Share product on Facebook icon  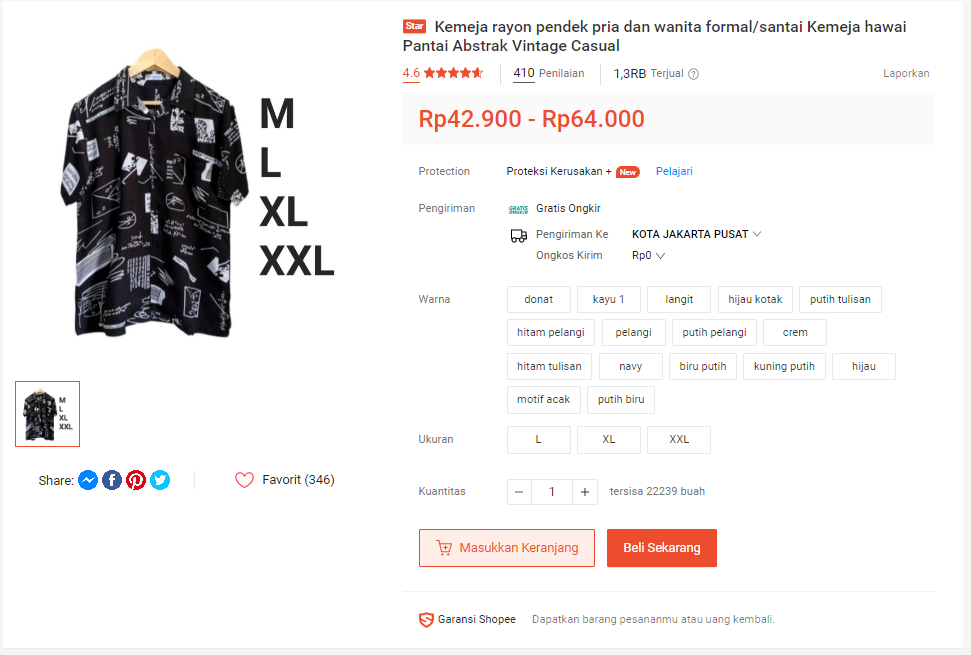point(111,480)
